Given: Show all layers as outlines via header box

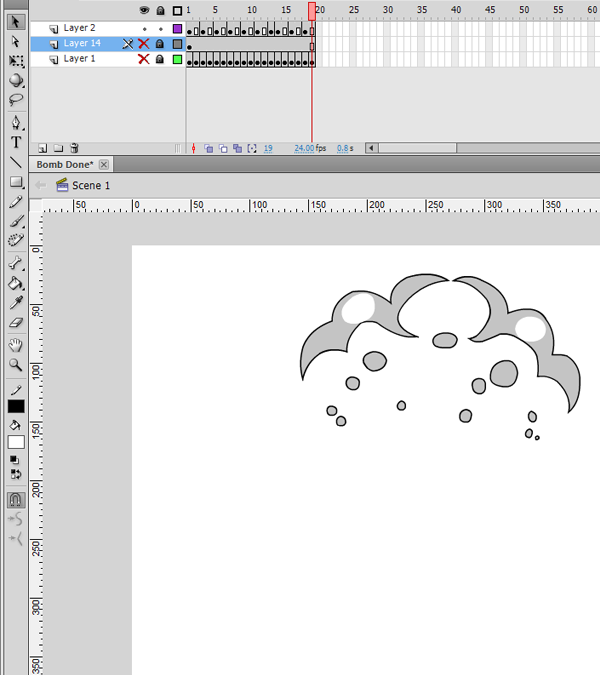Looking at the screenshot, I should coord(177,10).
